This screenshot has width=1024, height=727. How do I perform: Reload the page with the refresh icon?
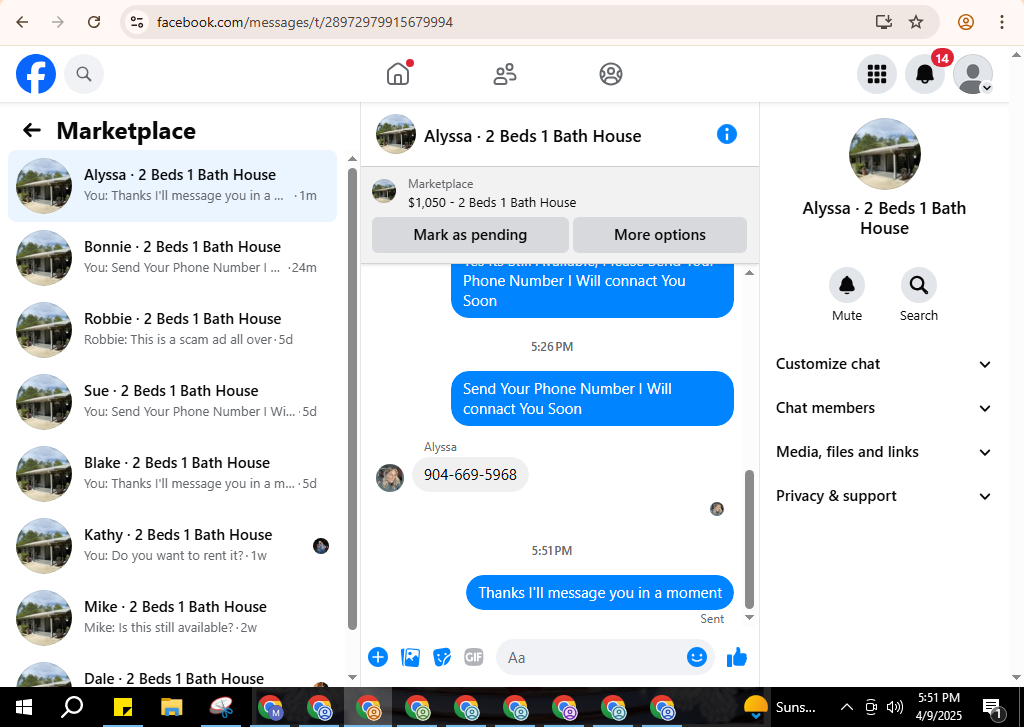(x=94, y=22)
